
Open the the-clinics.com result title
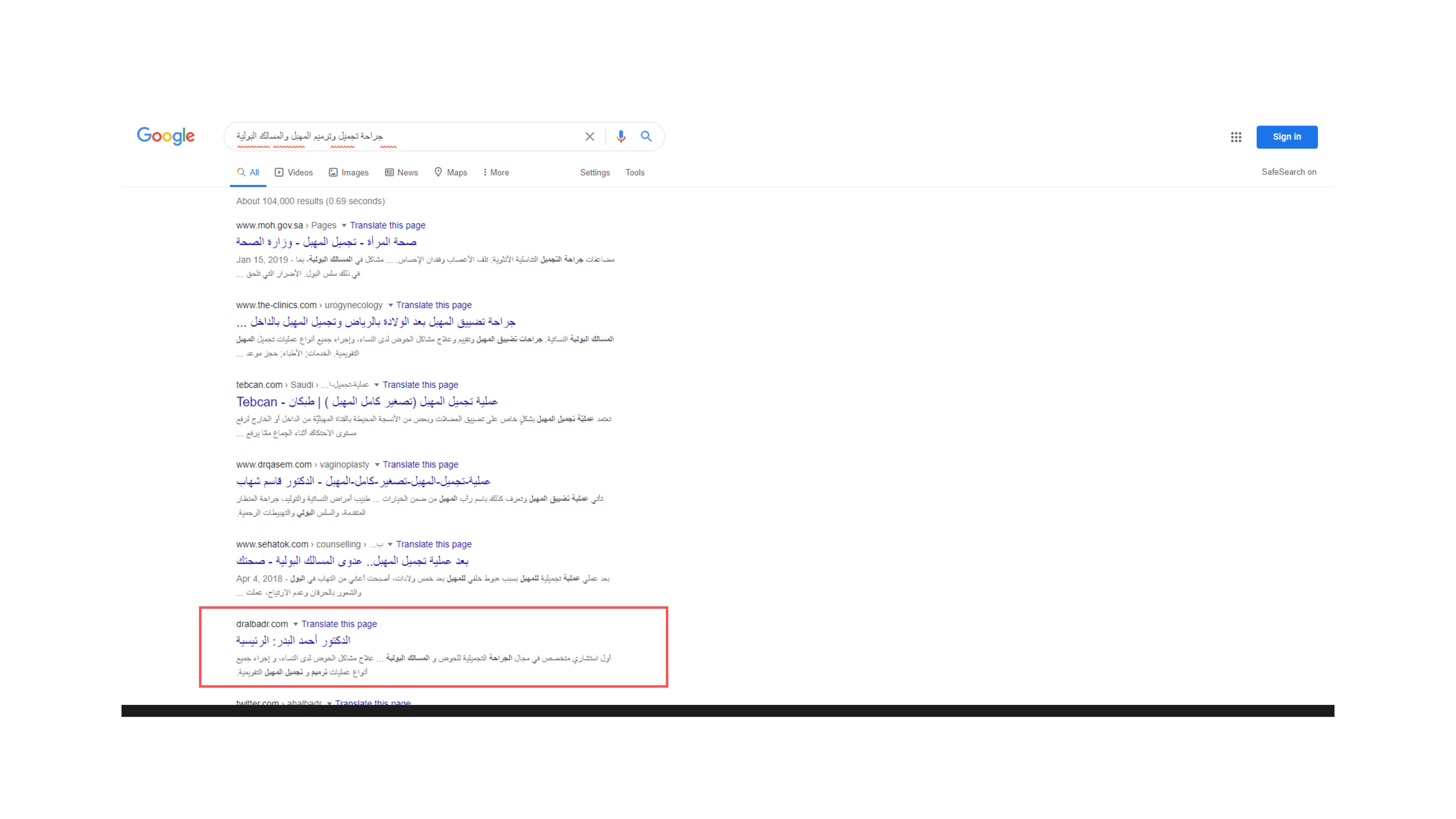click(376, 322)
